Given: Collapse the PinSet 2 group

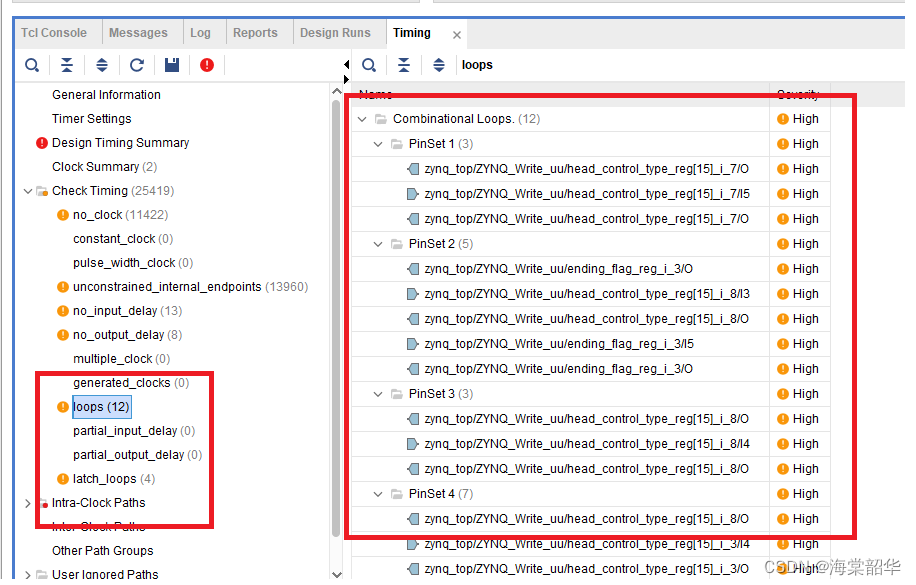Looking at the screenshot, I should tap(378, 243).
